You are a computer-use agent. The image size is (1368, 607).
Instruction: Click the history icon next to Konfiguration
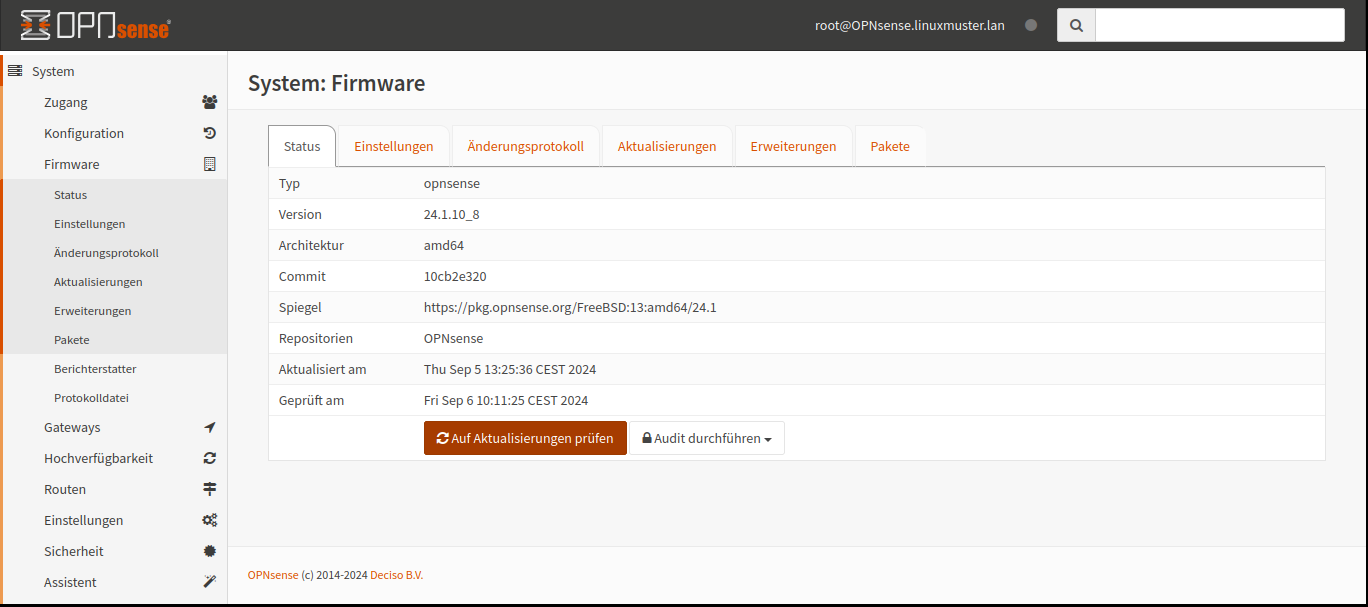coord(210,133)
